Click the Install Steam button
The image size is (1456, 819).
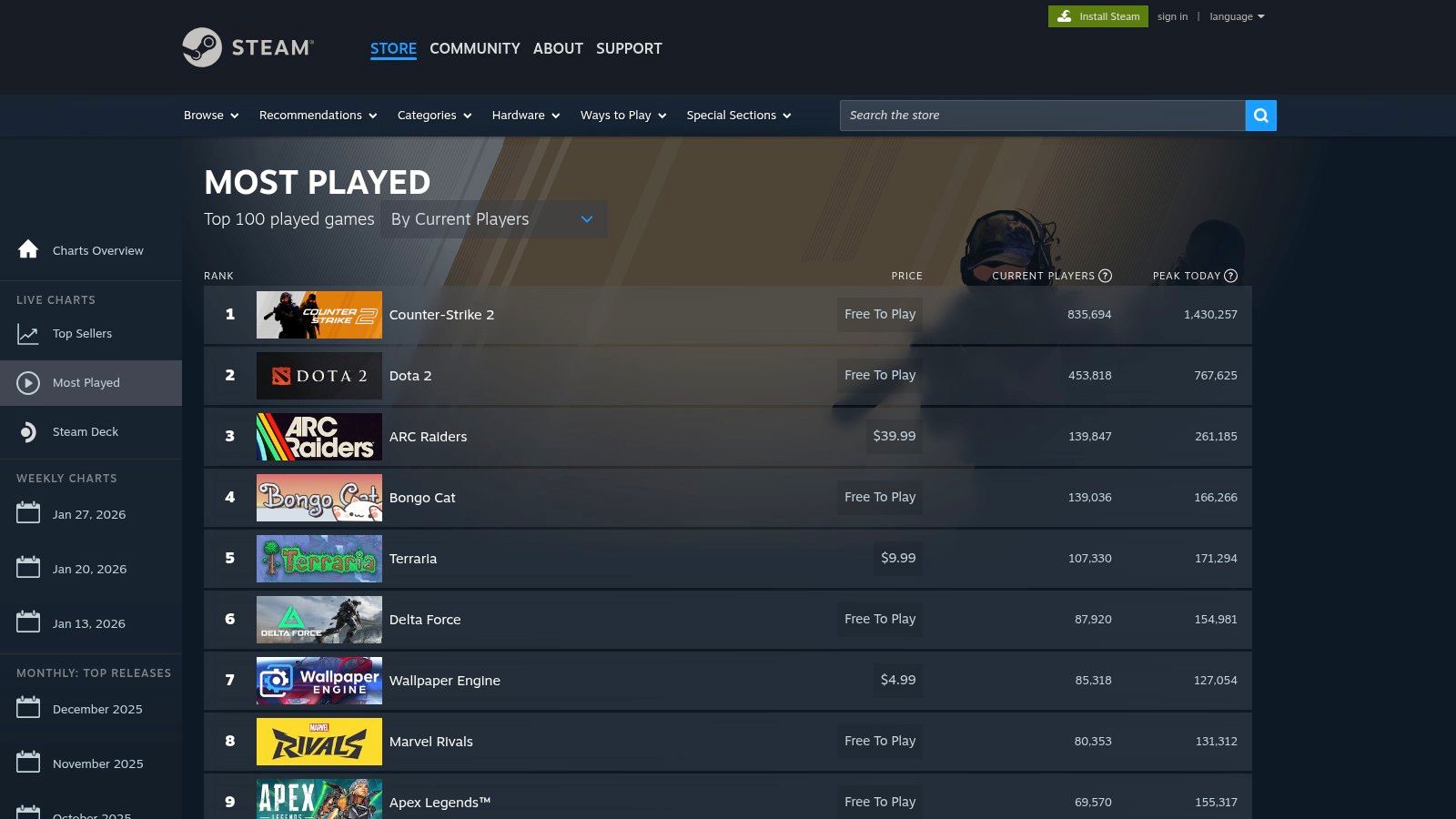pos(1097,15)
